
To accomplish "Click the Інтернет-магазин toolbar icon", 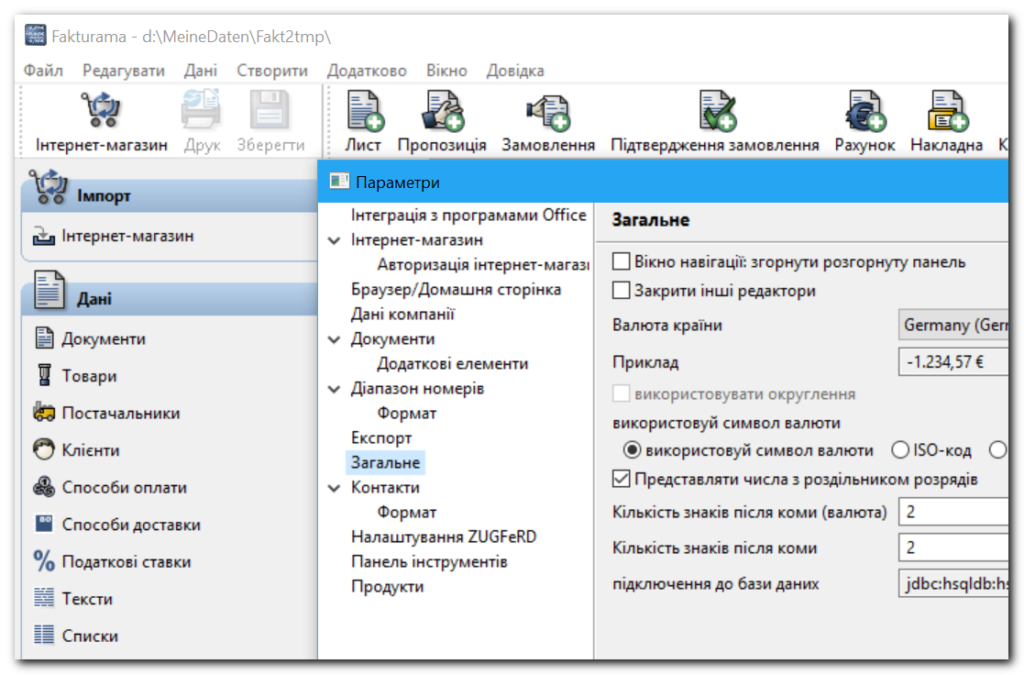I will (x=101, y=110).
